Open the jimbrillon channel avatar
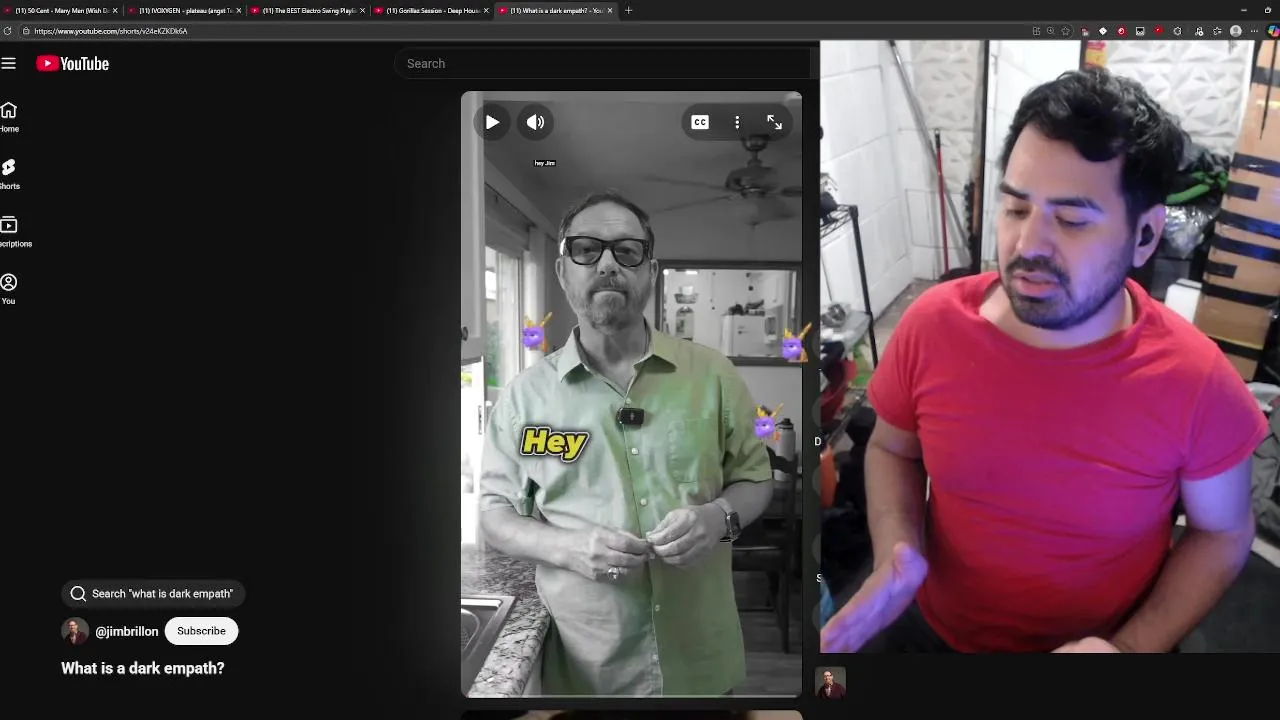Screen dimensions: 1280x720 [x=75, y=631]
